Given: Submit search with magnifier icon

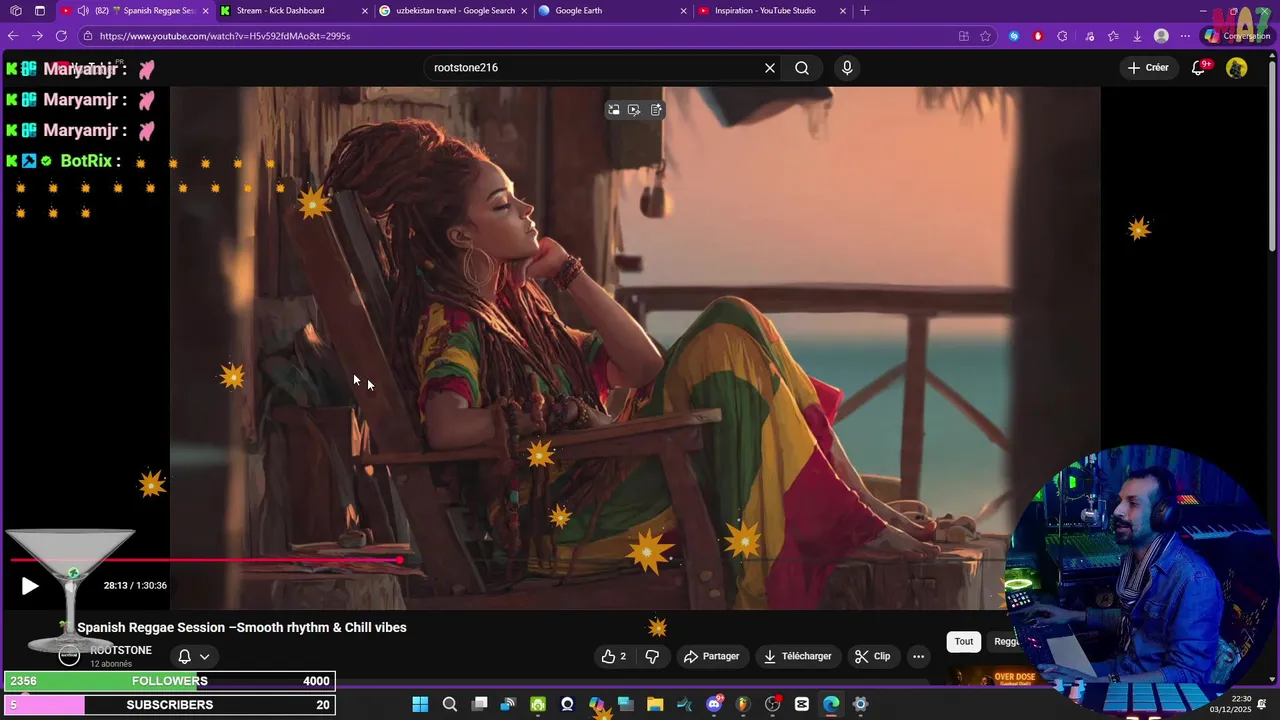Looking at the screenshot, I should (802, 68).
